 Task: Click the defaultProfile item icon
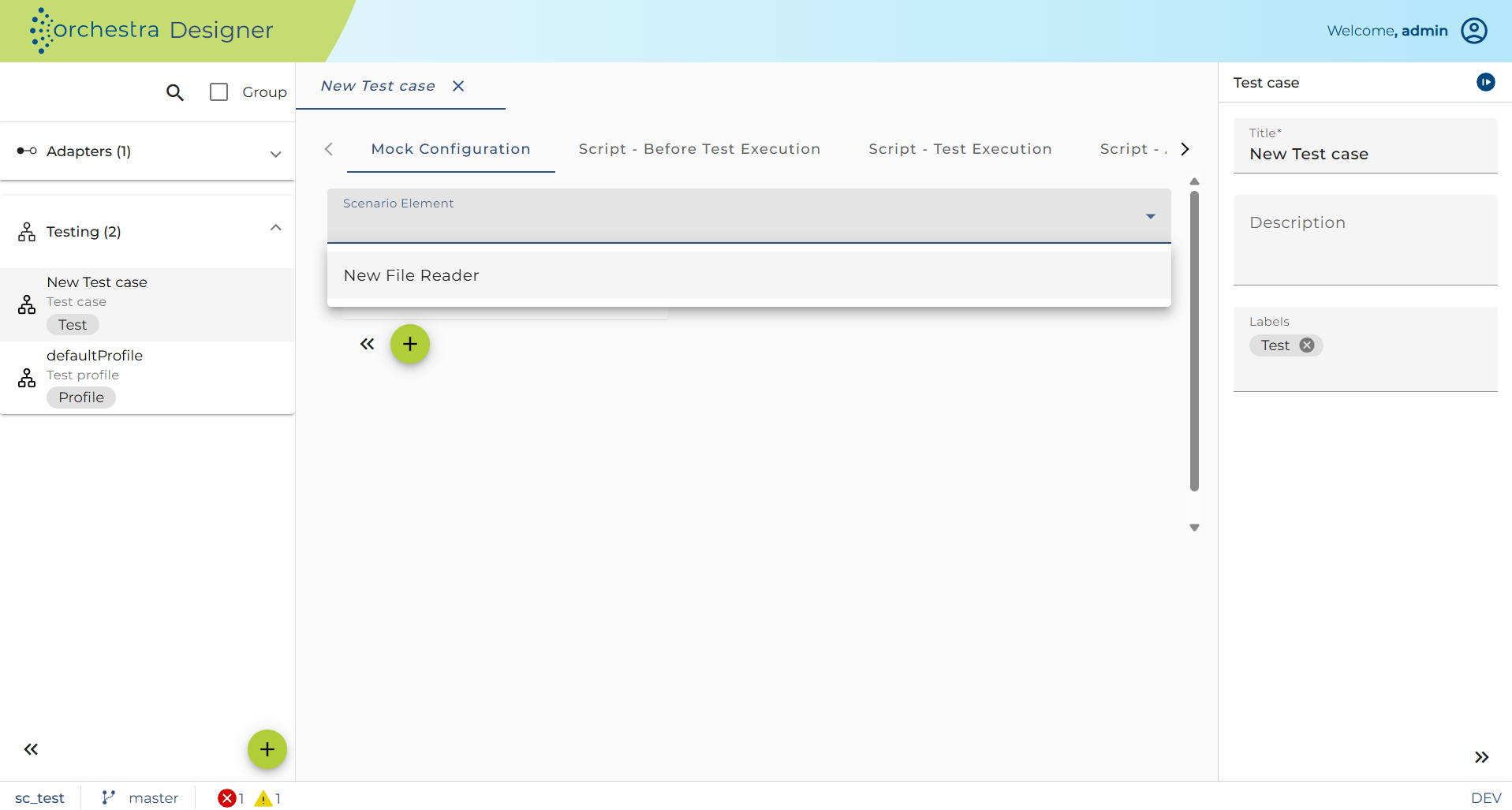click(x=27, y=378)
